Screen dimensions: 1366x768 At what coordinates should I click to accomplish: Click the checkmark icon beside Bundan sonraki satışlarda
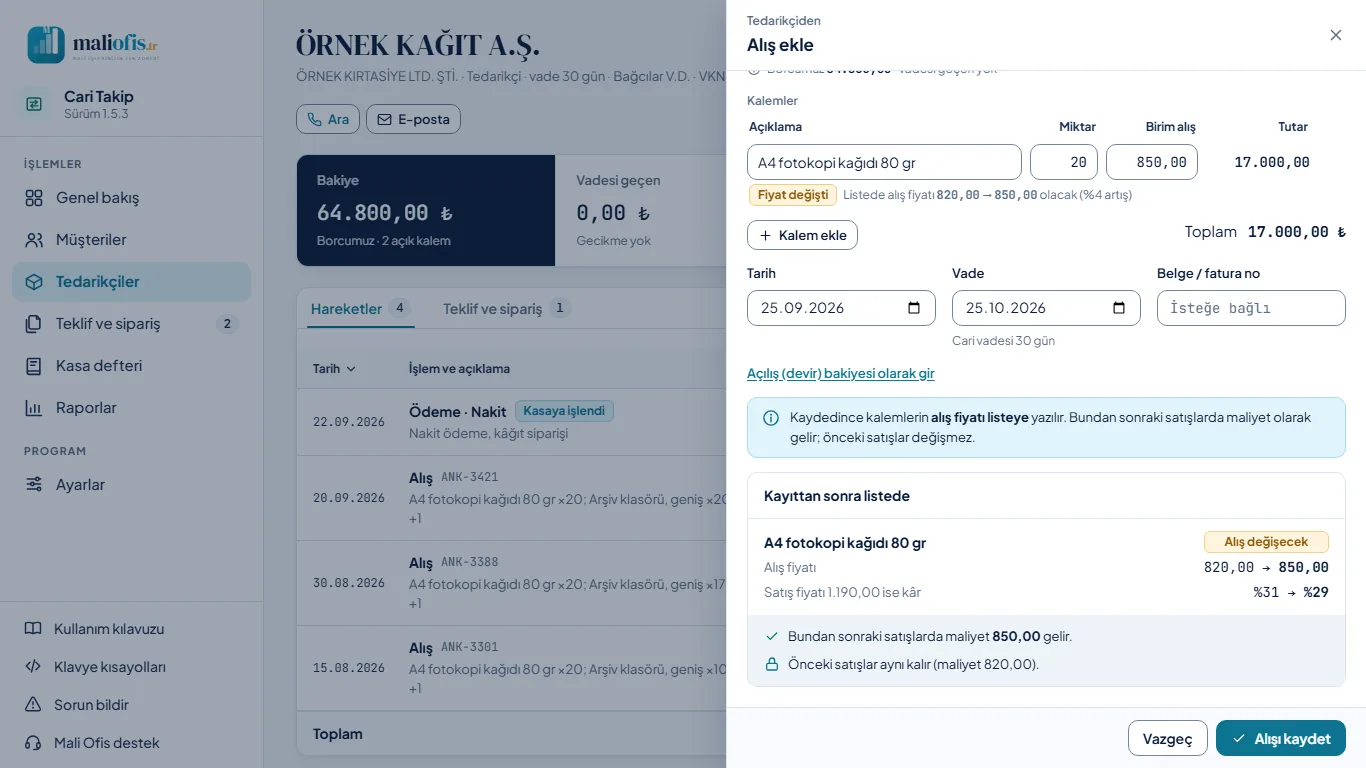(x=771, y=636)
